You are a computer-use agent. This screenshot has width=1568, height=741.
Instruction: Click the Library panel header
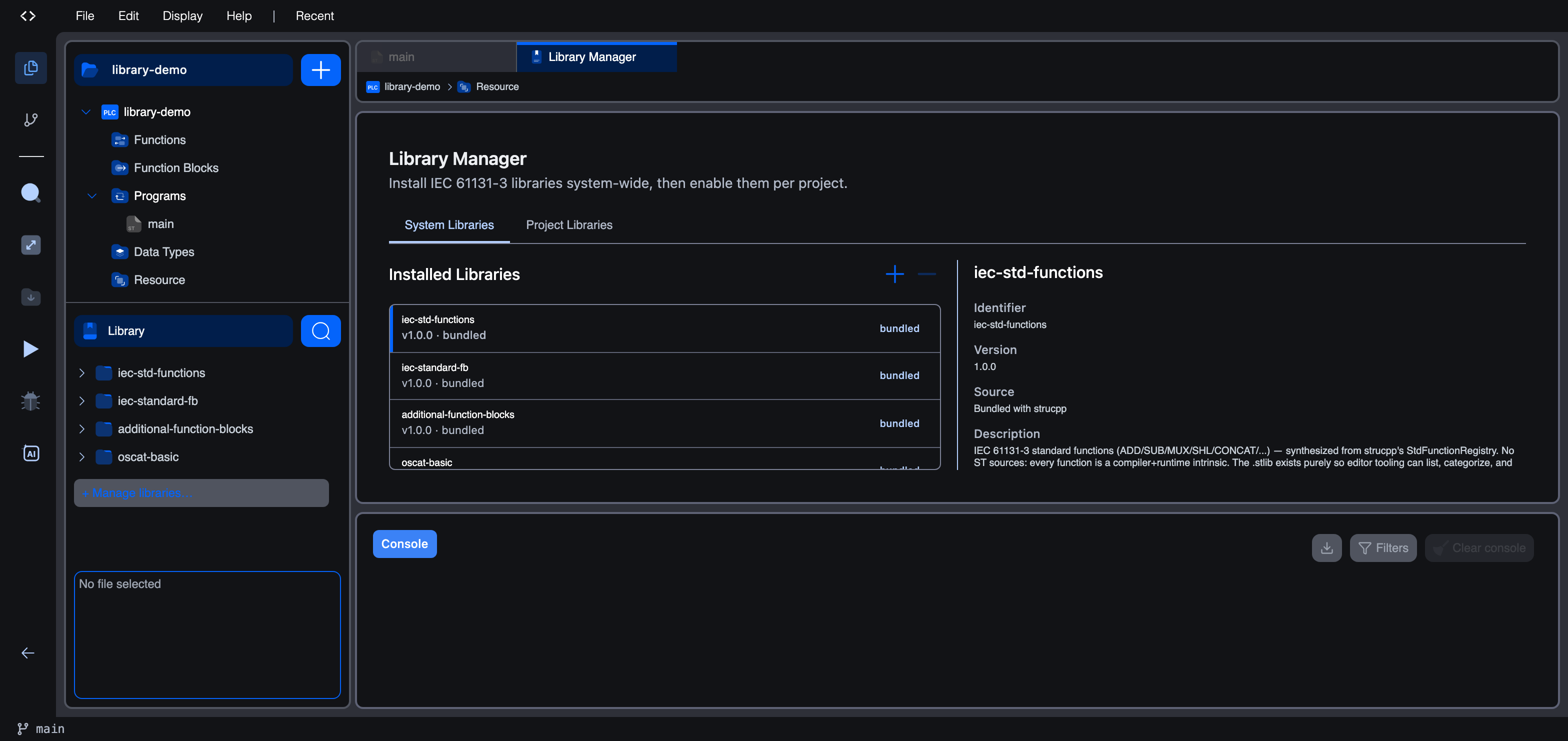click(x=183, y=330)
